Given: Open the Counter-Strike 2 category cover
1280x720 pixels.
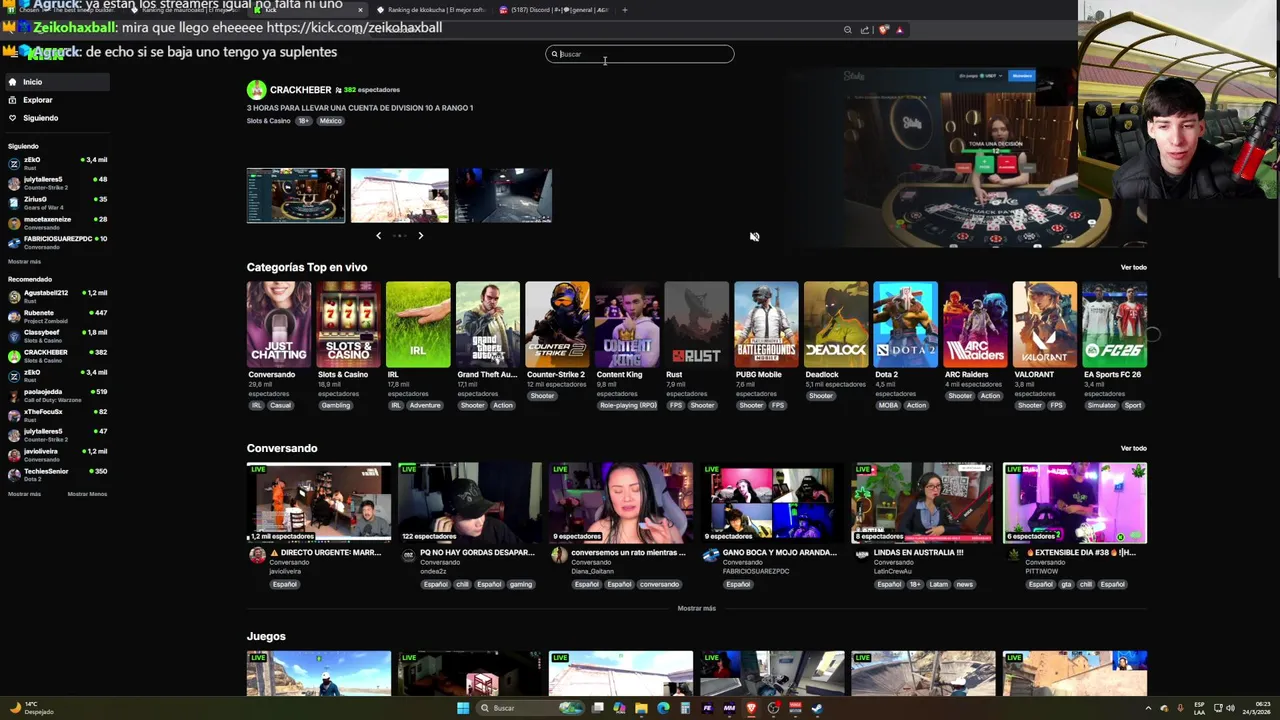Looking at the screenshot, I should point(557,324).
